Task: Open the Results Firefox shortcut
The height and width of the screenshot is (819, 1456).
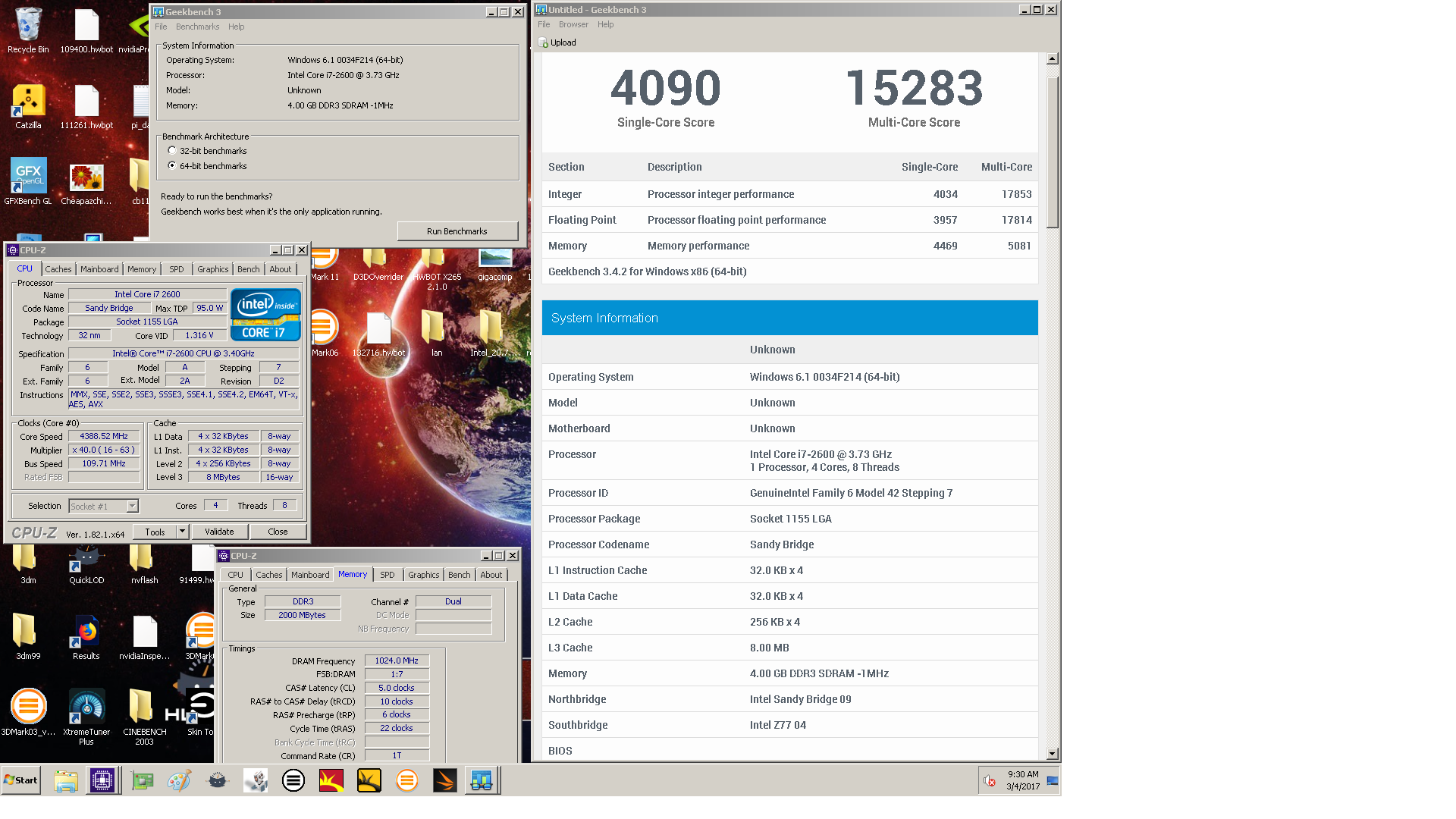Action: (86, 637)
